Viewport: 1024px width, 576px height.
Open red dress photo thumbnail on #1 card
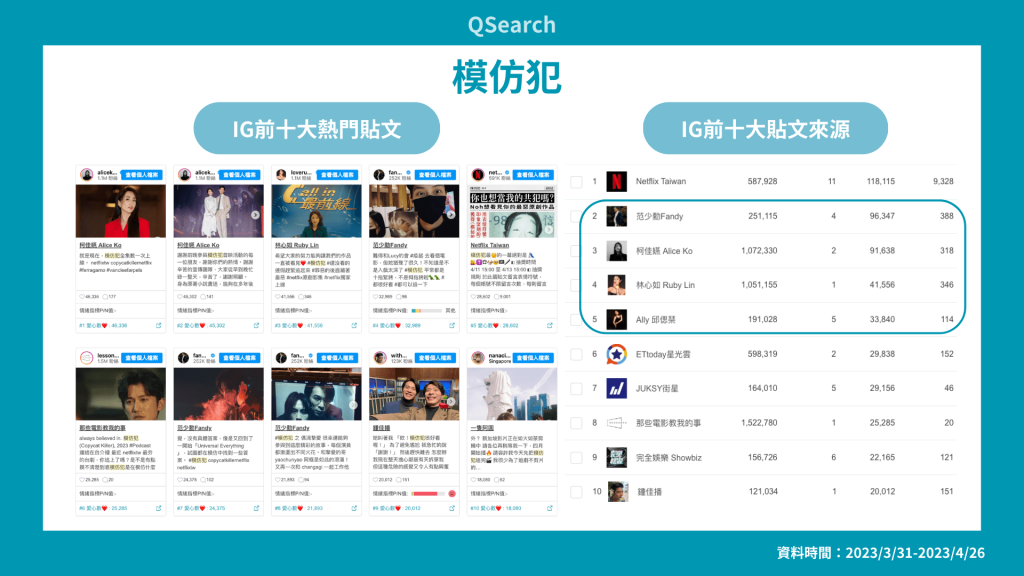[121, 211]
